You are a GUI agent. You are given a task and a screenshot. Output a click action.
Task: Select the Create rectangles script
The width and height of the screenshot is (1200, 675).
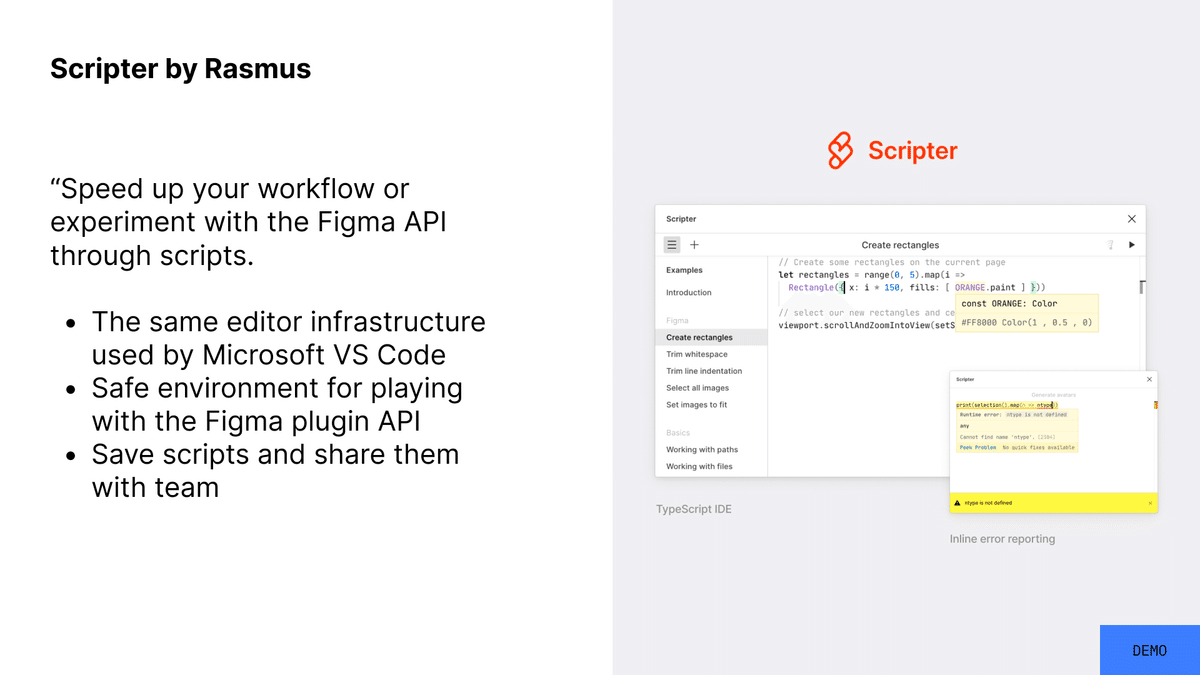698,337
